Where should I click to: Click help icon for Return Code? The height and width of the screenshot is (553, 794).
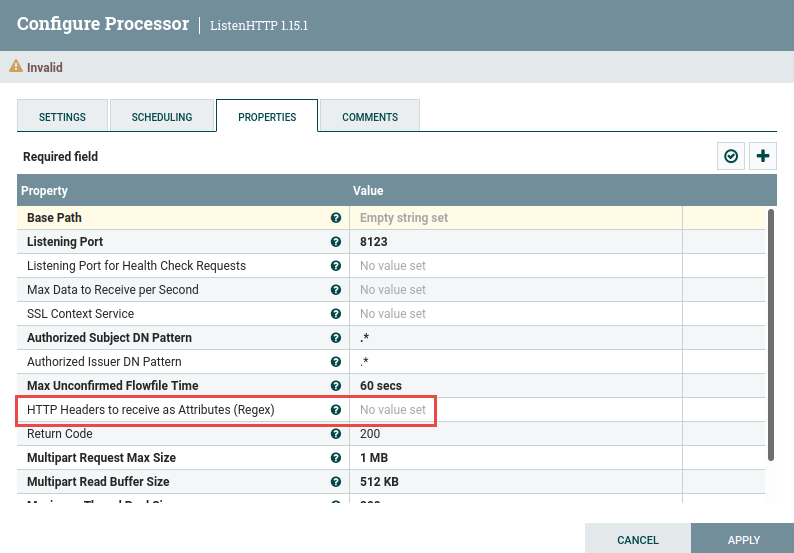[336, 434]
